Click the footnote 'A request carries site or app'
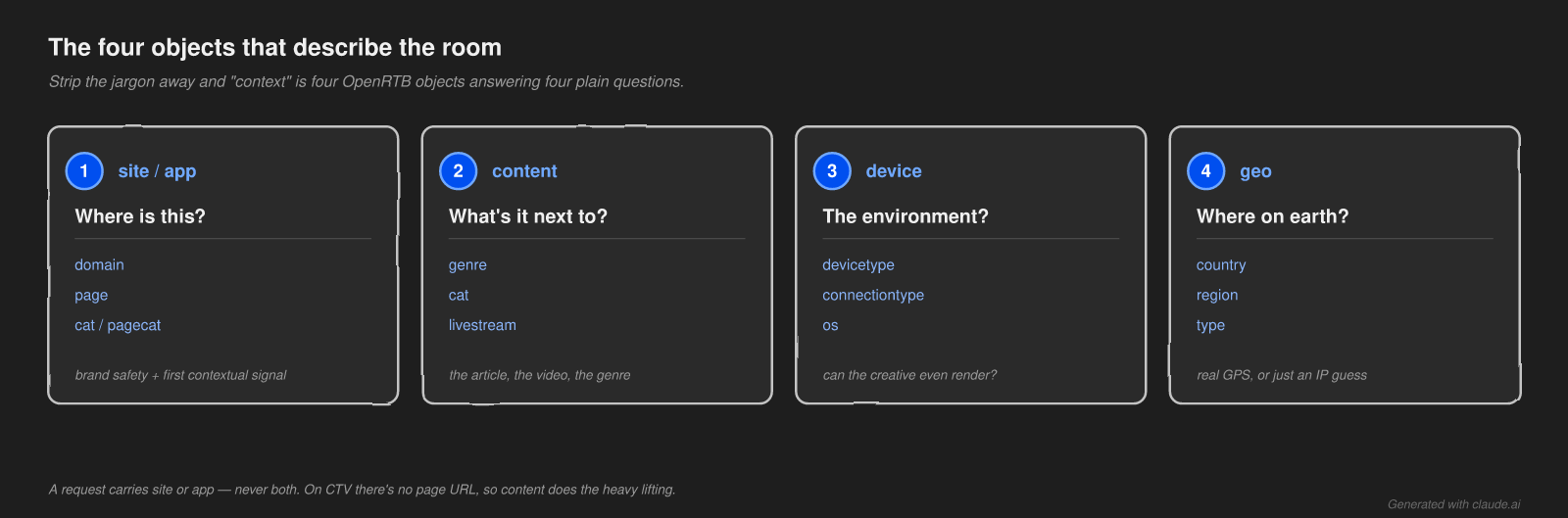Screen dimensions: 1568x518 363,490
